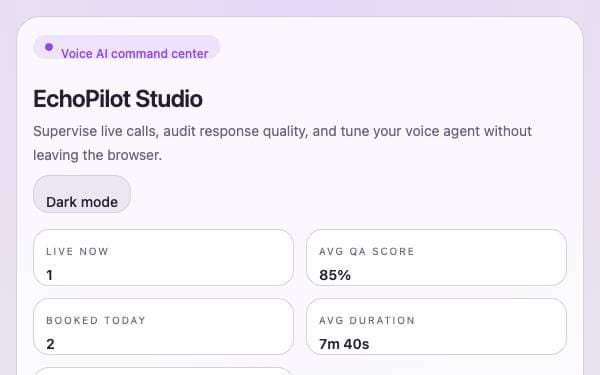Screen dimensions: 600x375
Task: Open the Avg QA Score card
Action: [x=436, y=258]
